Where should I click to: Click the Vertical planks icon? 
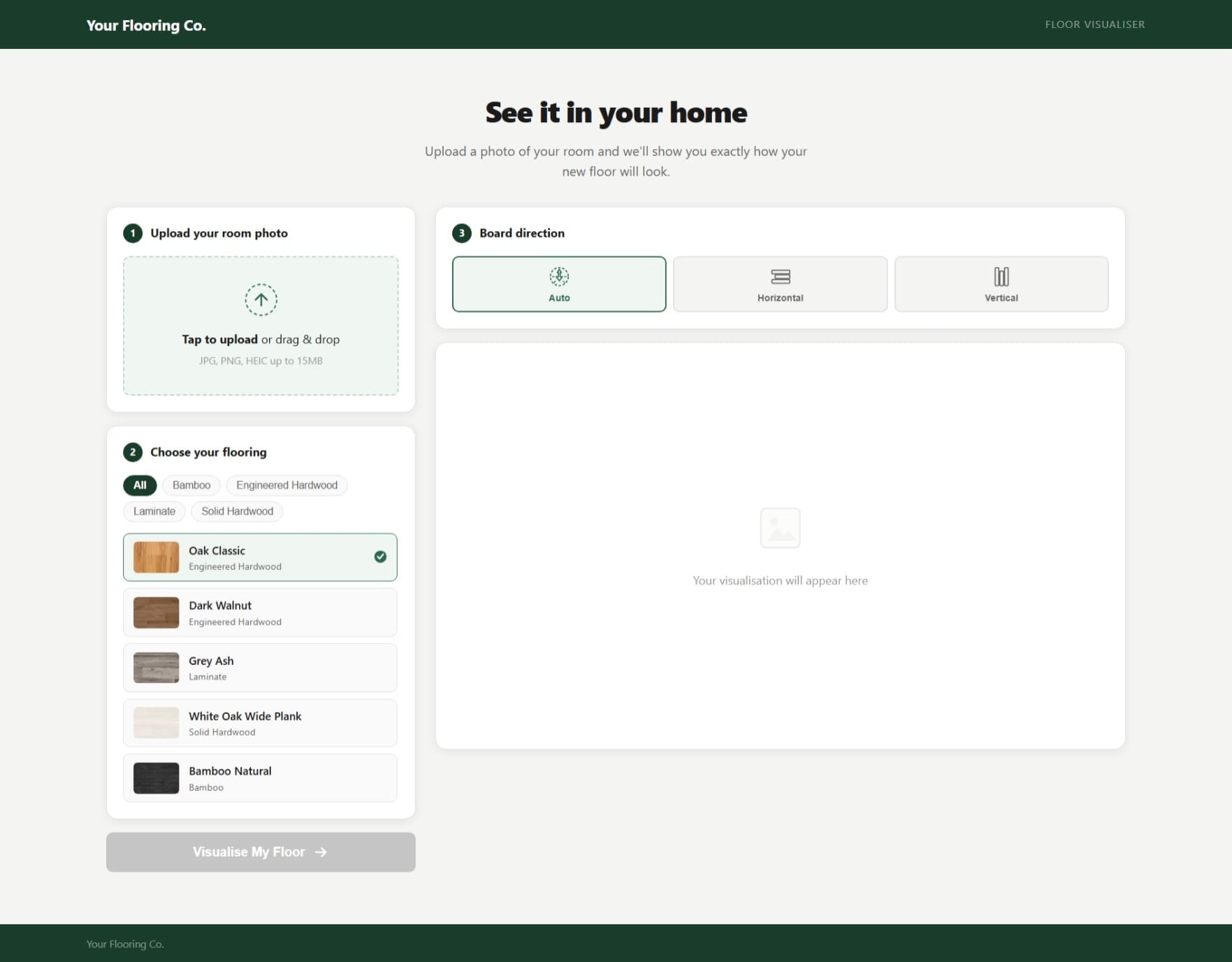coord(1001,276)
